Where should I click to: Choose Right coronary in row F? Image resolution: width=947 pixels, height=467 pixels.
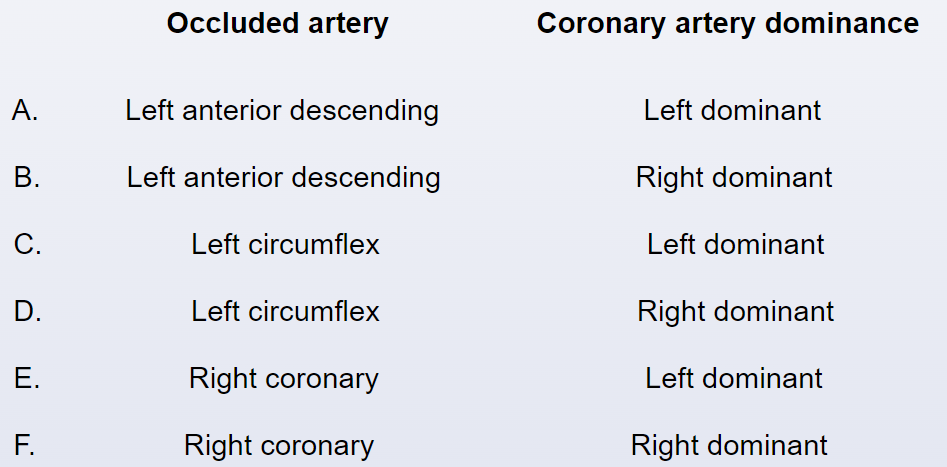(x=279, y=446)
